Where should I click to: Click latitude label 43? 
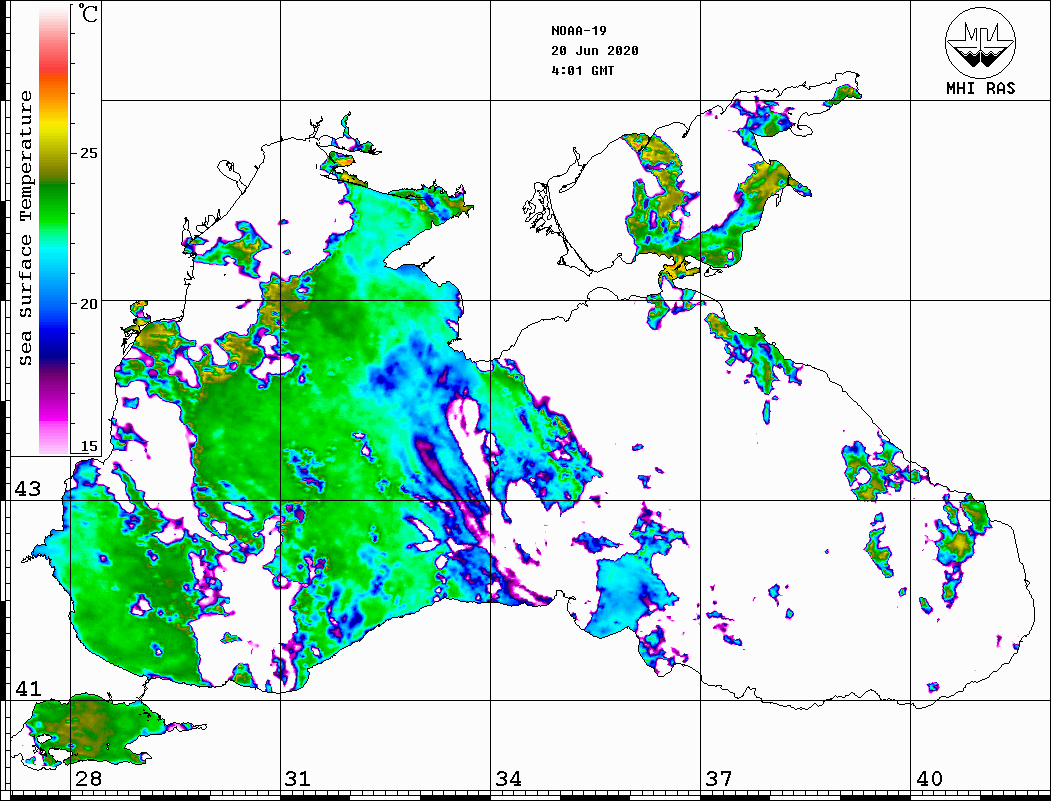coord(28,489)
